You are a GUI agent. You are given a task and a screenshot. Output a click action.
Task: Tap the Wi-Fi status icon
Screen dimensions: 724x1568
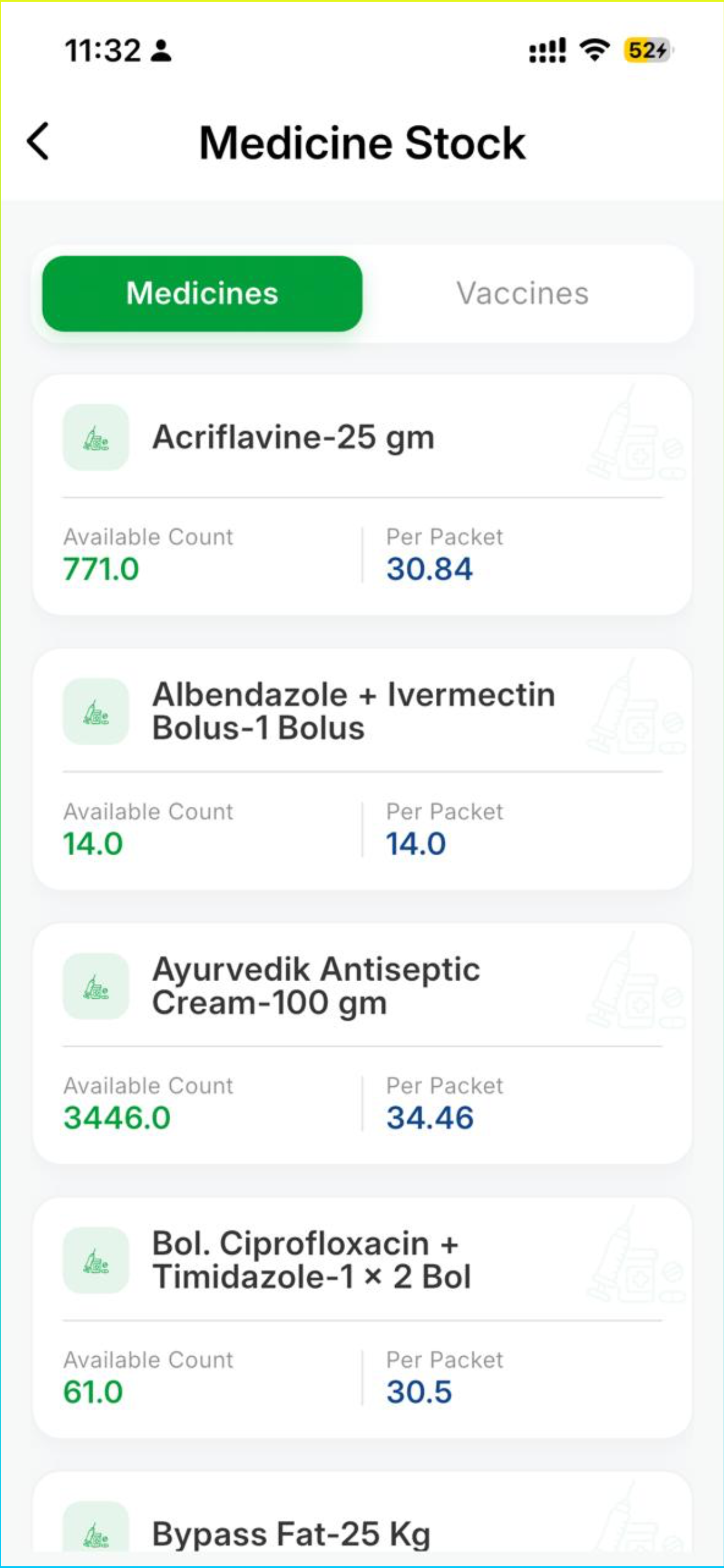pos(595,50)
